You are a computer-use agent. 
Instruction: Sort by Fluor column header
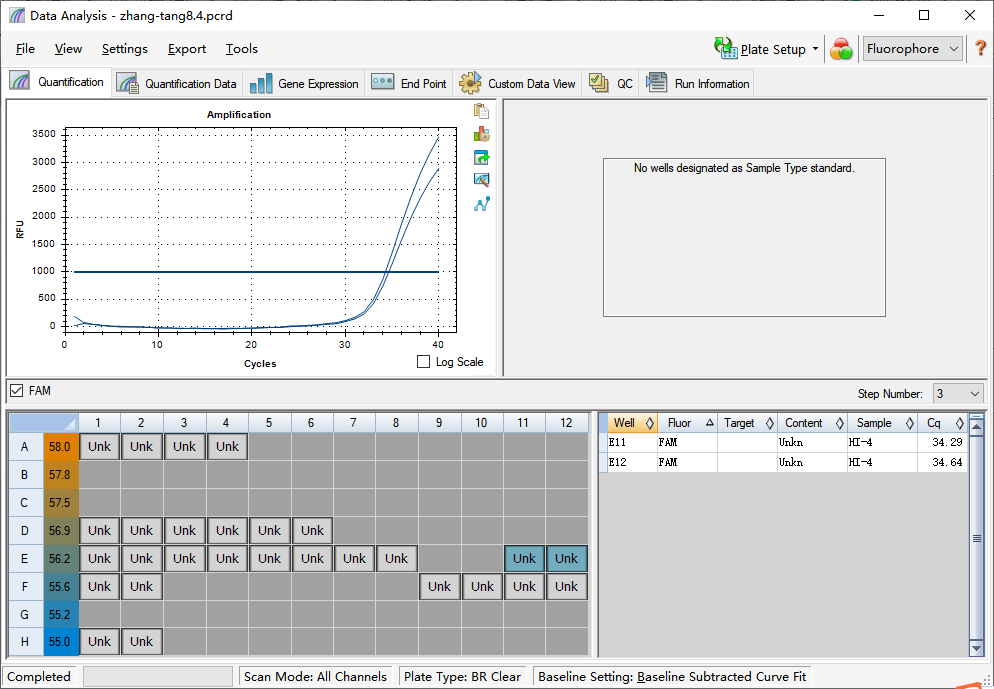(x=687, y=423)
